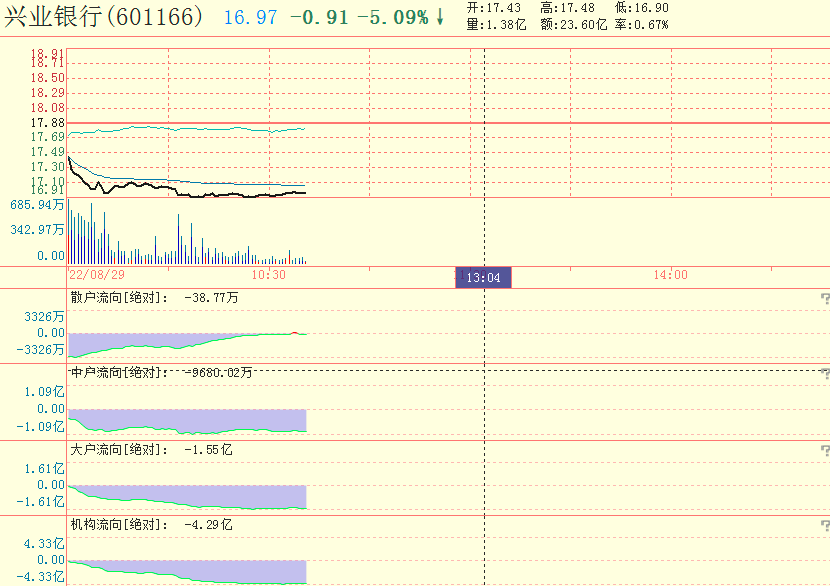Screen dimensions: 830x586
Task: Click the 大户流向 value -1.55亿
Action: tap(208, 449)
